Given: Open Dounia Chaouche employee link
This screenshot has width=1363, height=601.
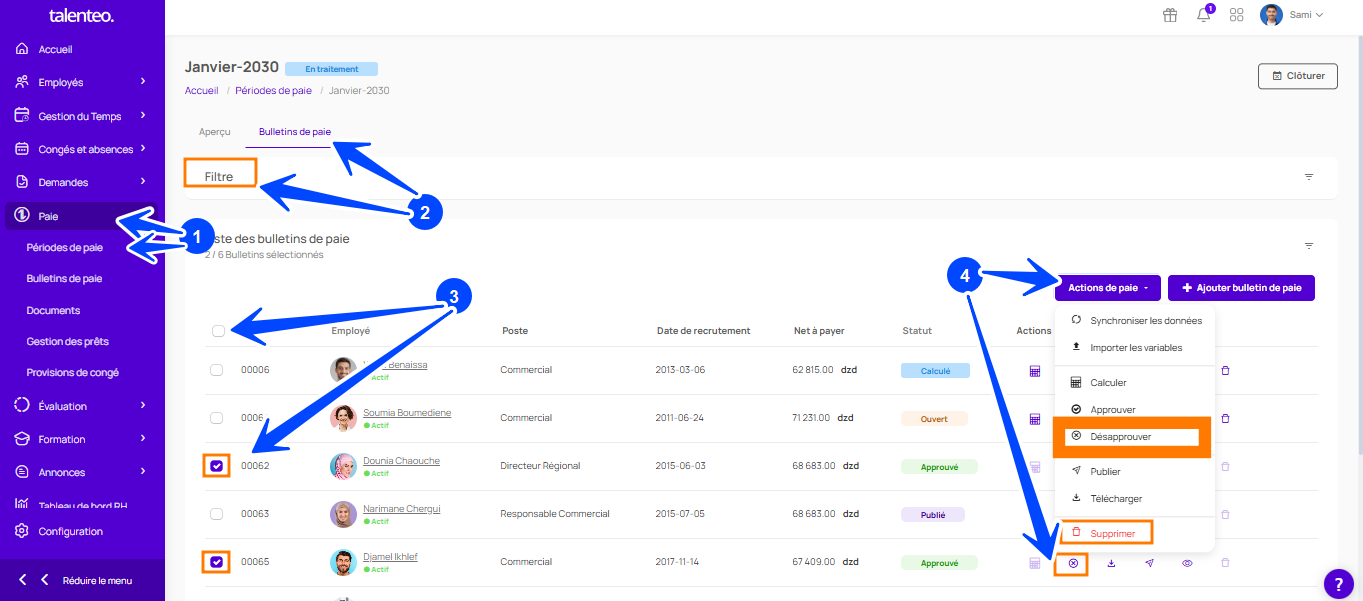Looking at the screenshot, I should tap(401, 461).
